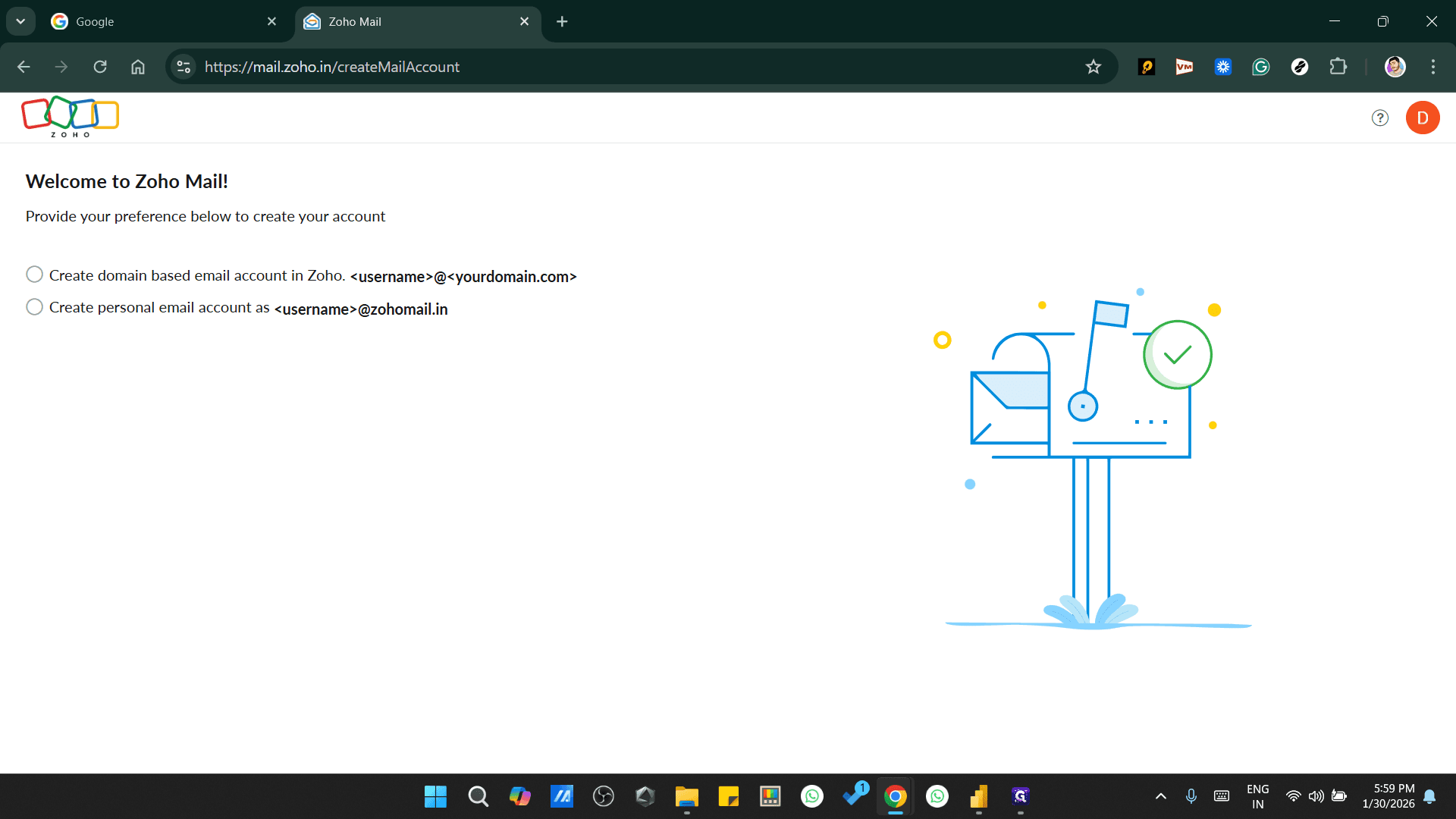Open Chrome from the taskbar
1456x819 pixels.
point(895,796)
